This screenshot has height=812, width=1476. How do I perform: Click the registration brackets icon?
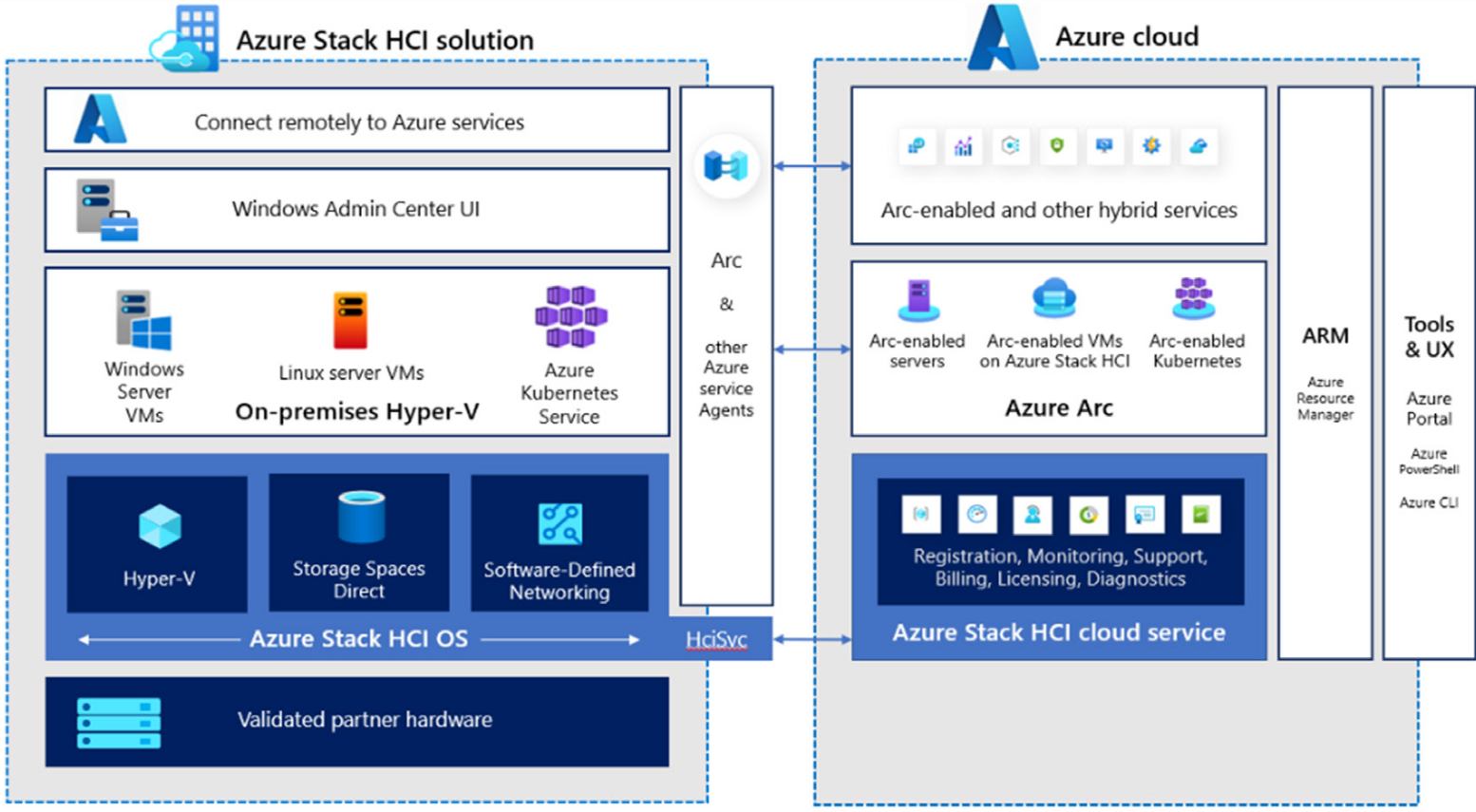920,515
